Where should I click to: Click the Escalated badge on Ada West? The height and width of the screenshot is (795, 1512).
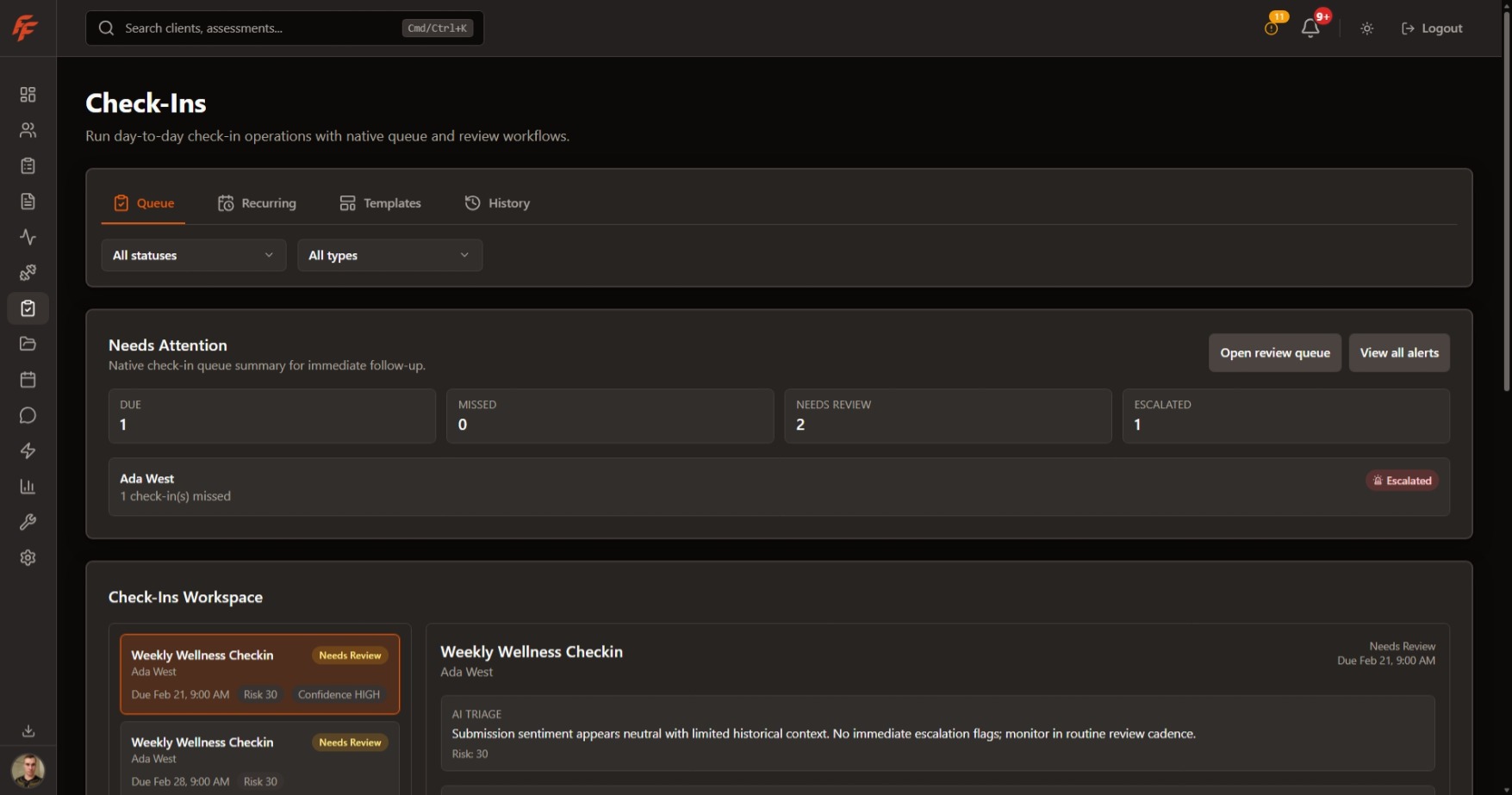(x=1403, y=481)
